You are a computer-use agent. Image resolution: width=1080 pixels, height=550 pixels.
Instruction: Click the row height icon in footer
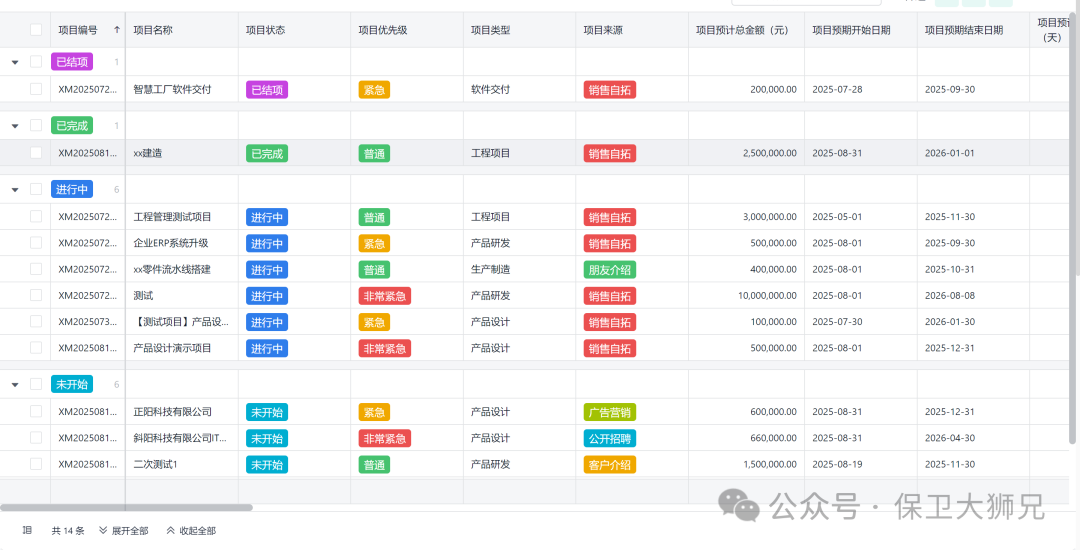tap(27, 530)
